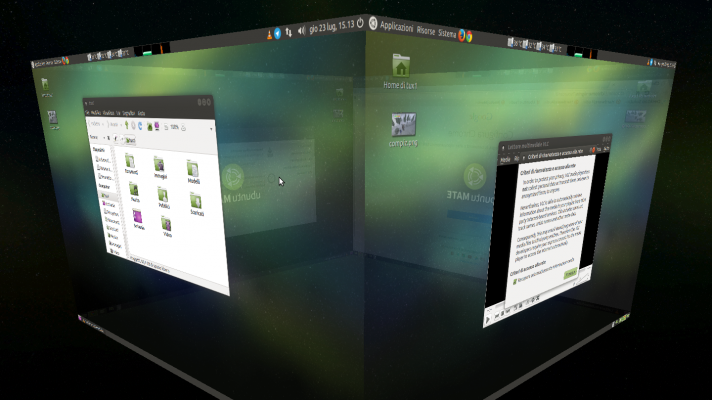712x400 pixels.
Task: Open the Sistema menu
Action: [x=447, y=33]
